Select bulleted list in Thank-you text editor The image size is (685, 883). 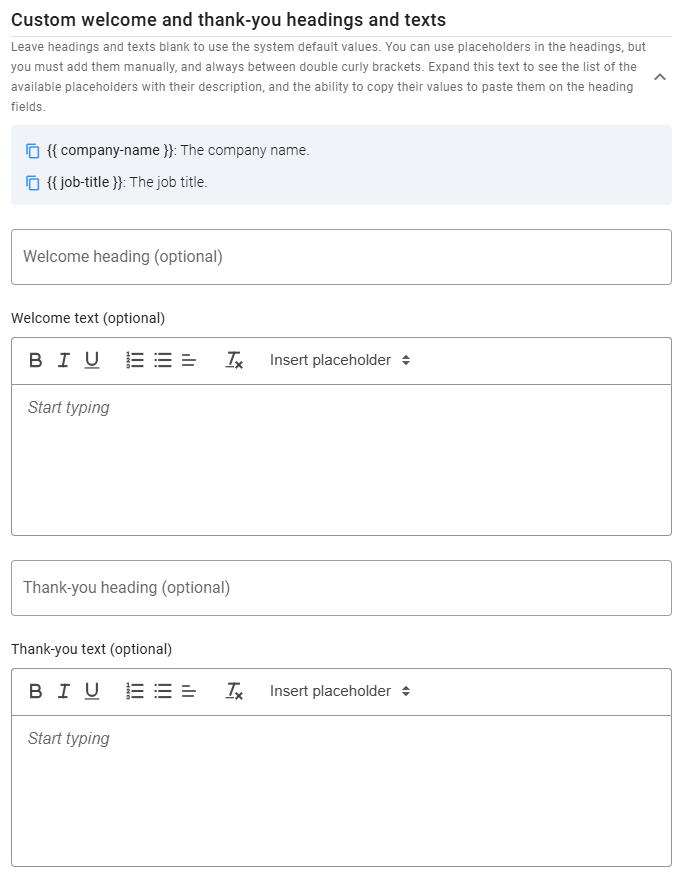tap(162, 691)
